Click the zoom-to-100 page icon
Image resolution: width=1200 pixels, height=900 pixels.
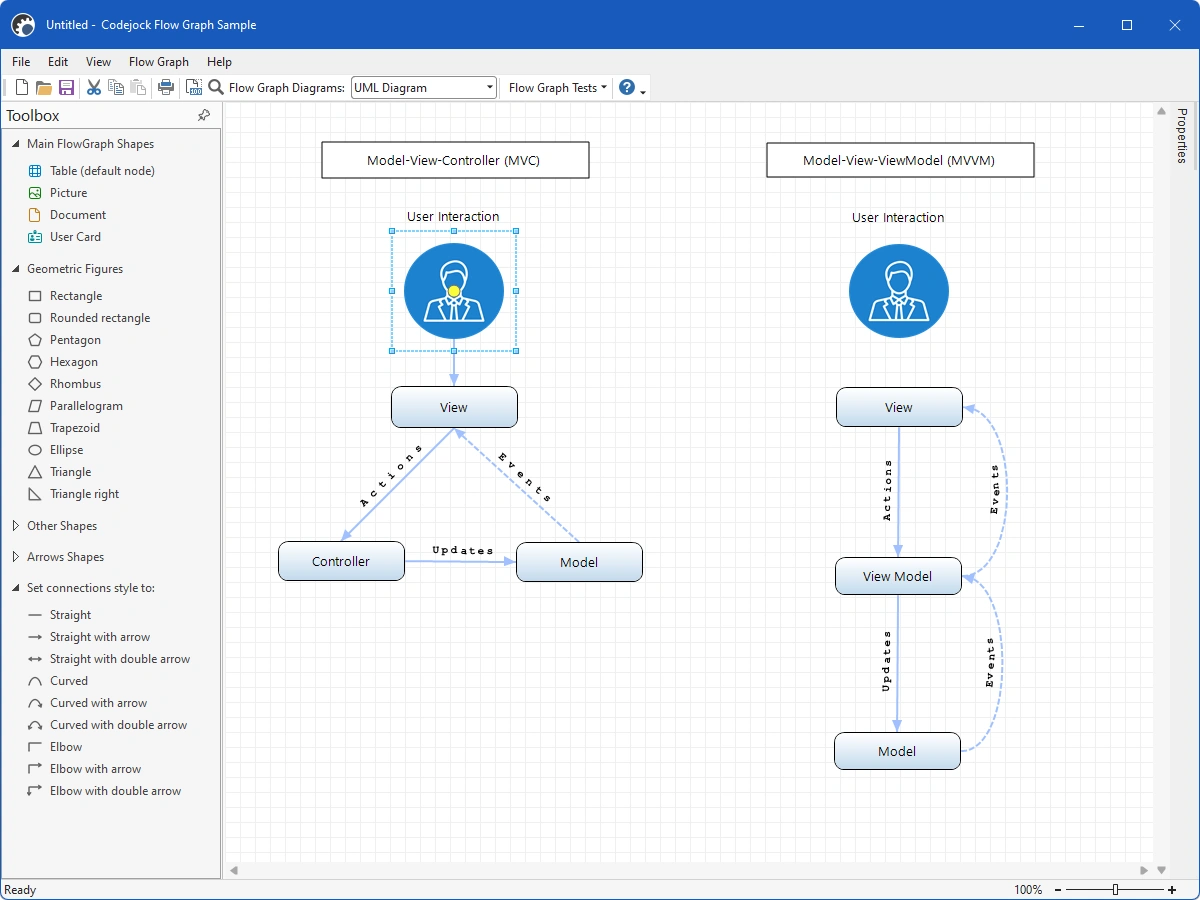[x=194, y=87]
